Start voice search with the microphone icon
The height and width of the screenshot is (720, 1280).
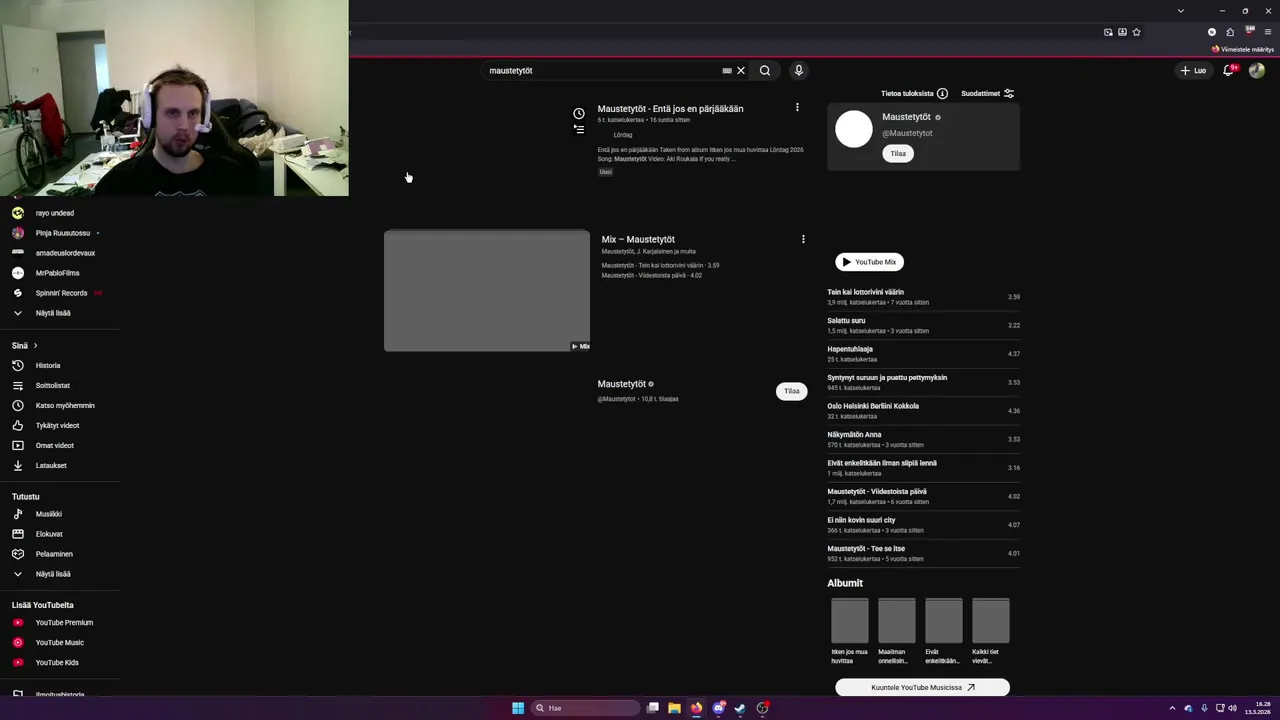(x=798, y=71)
